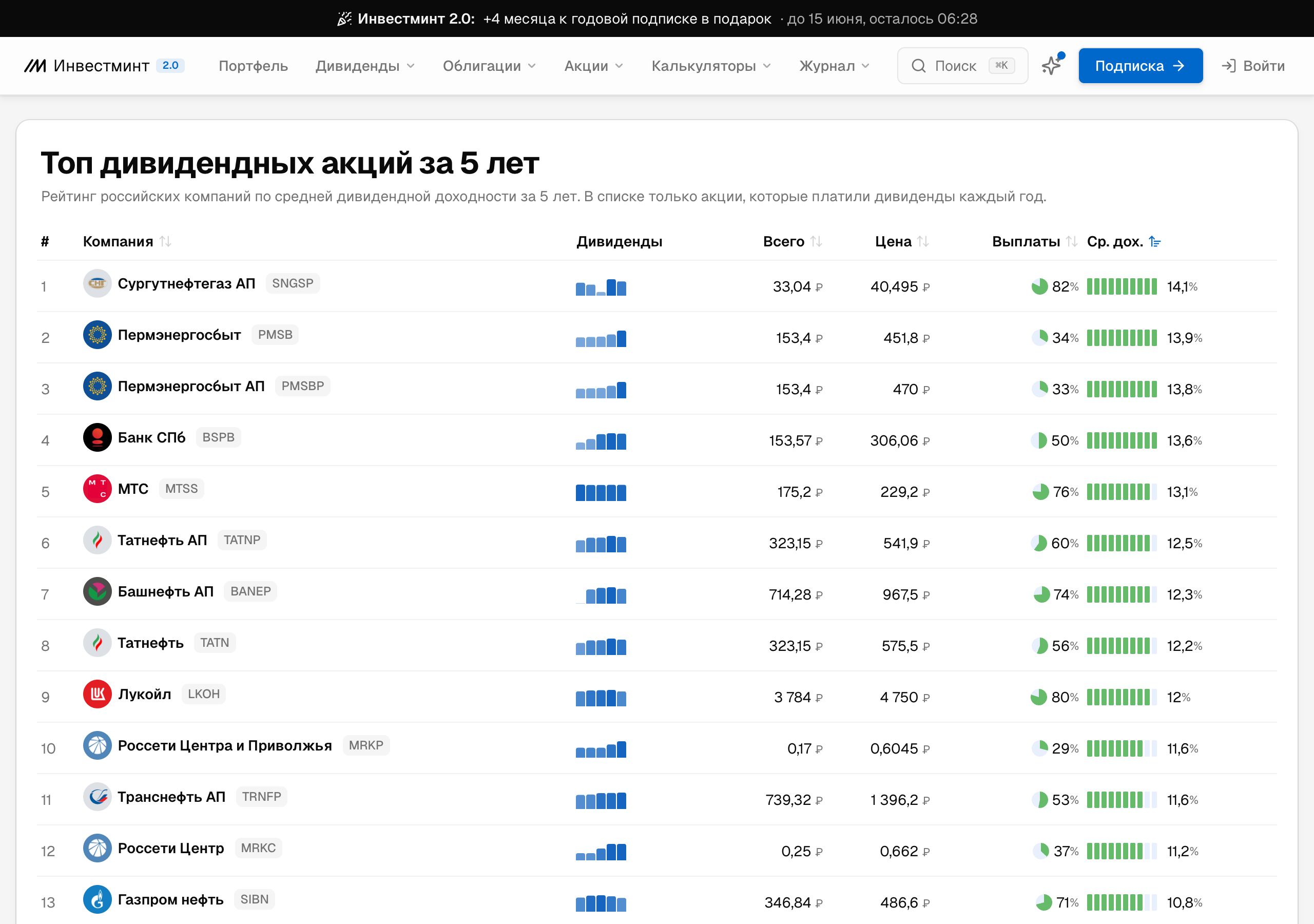Sort table by Компания column
The image size is (1314, 924).
[127, 242]
